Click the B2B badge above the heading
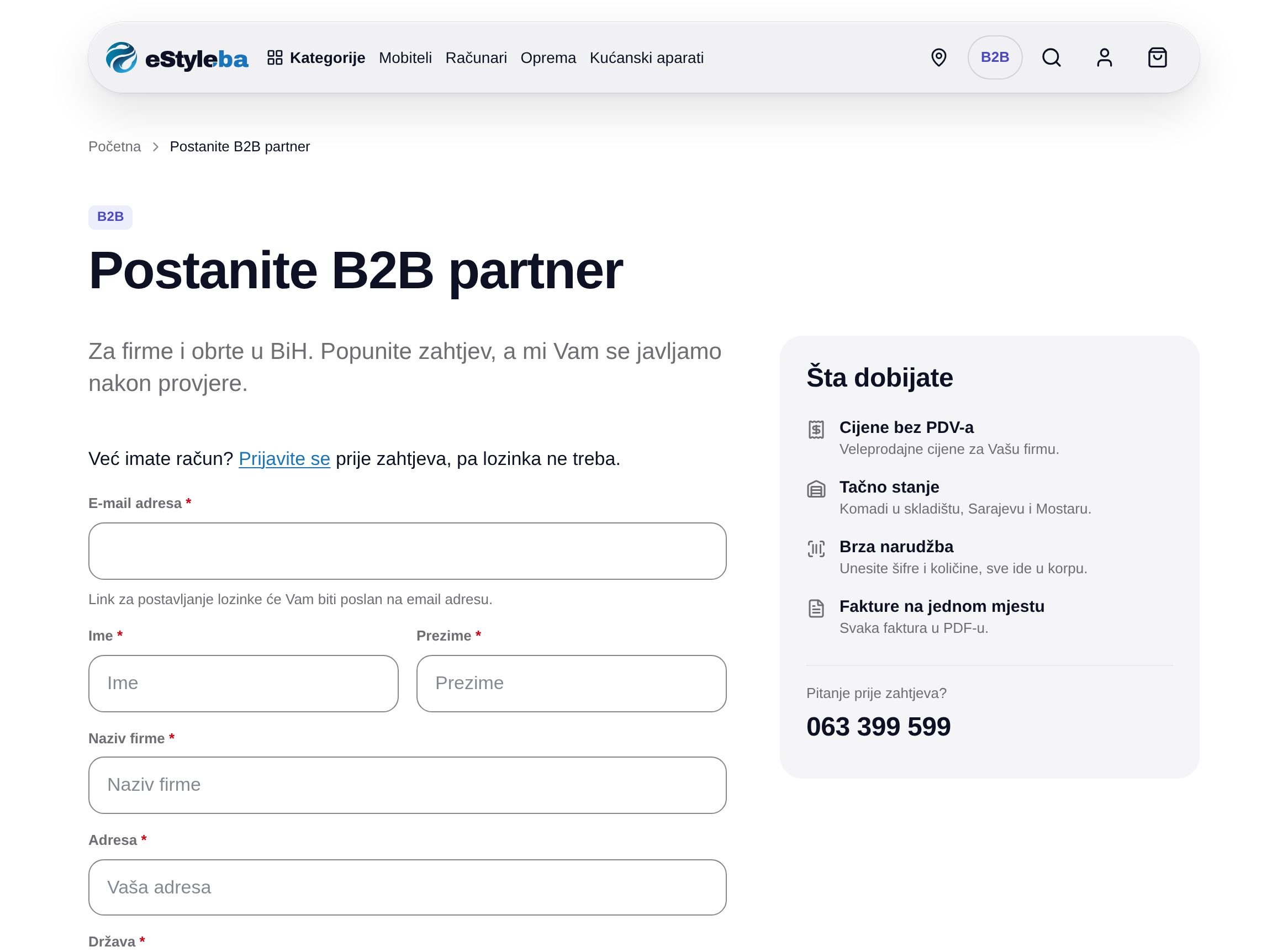Screen dimensions: 1288x952 110,216
